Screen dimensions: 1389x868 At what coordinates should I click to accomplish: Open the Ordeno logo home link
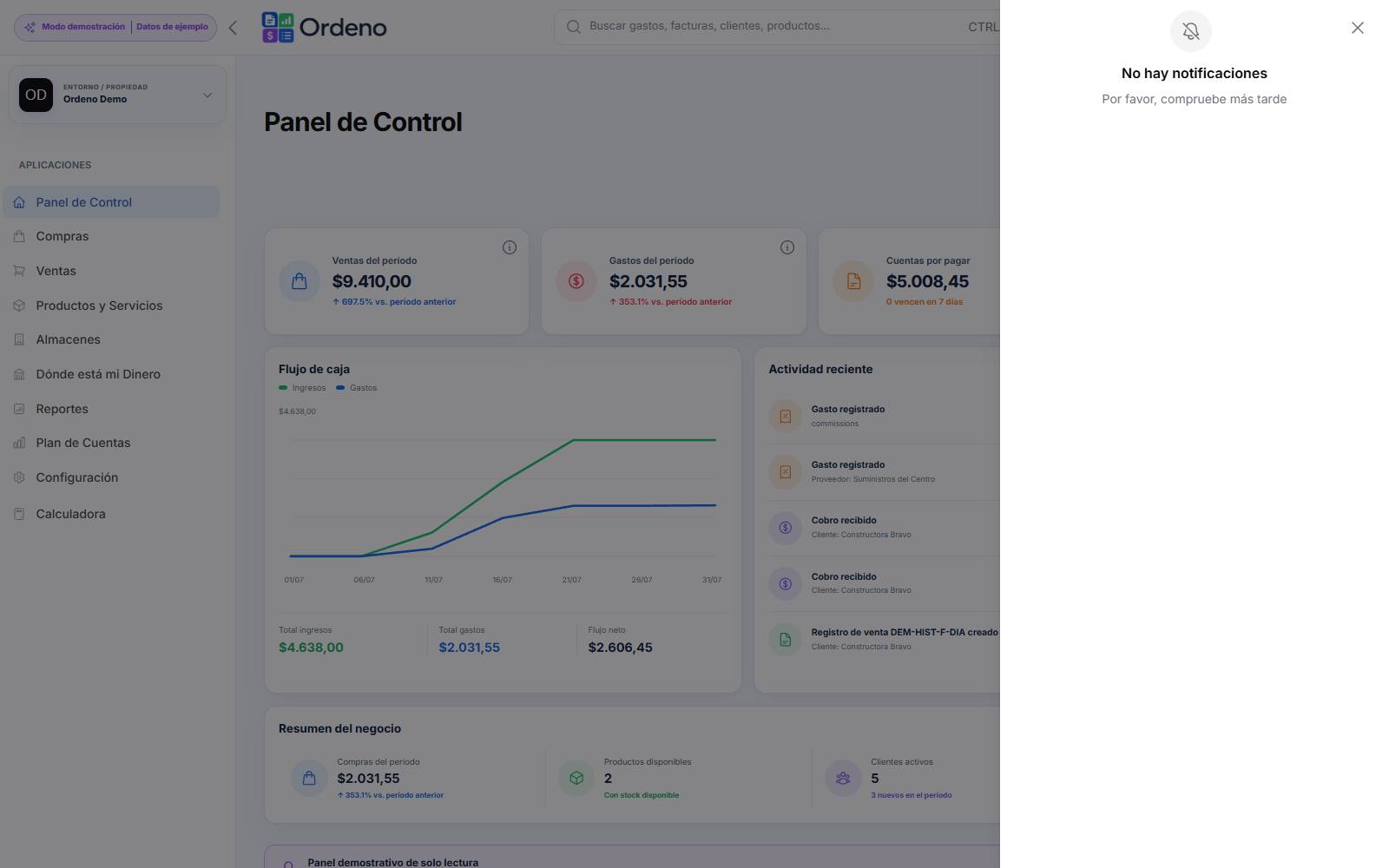(325, 28)
